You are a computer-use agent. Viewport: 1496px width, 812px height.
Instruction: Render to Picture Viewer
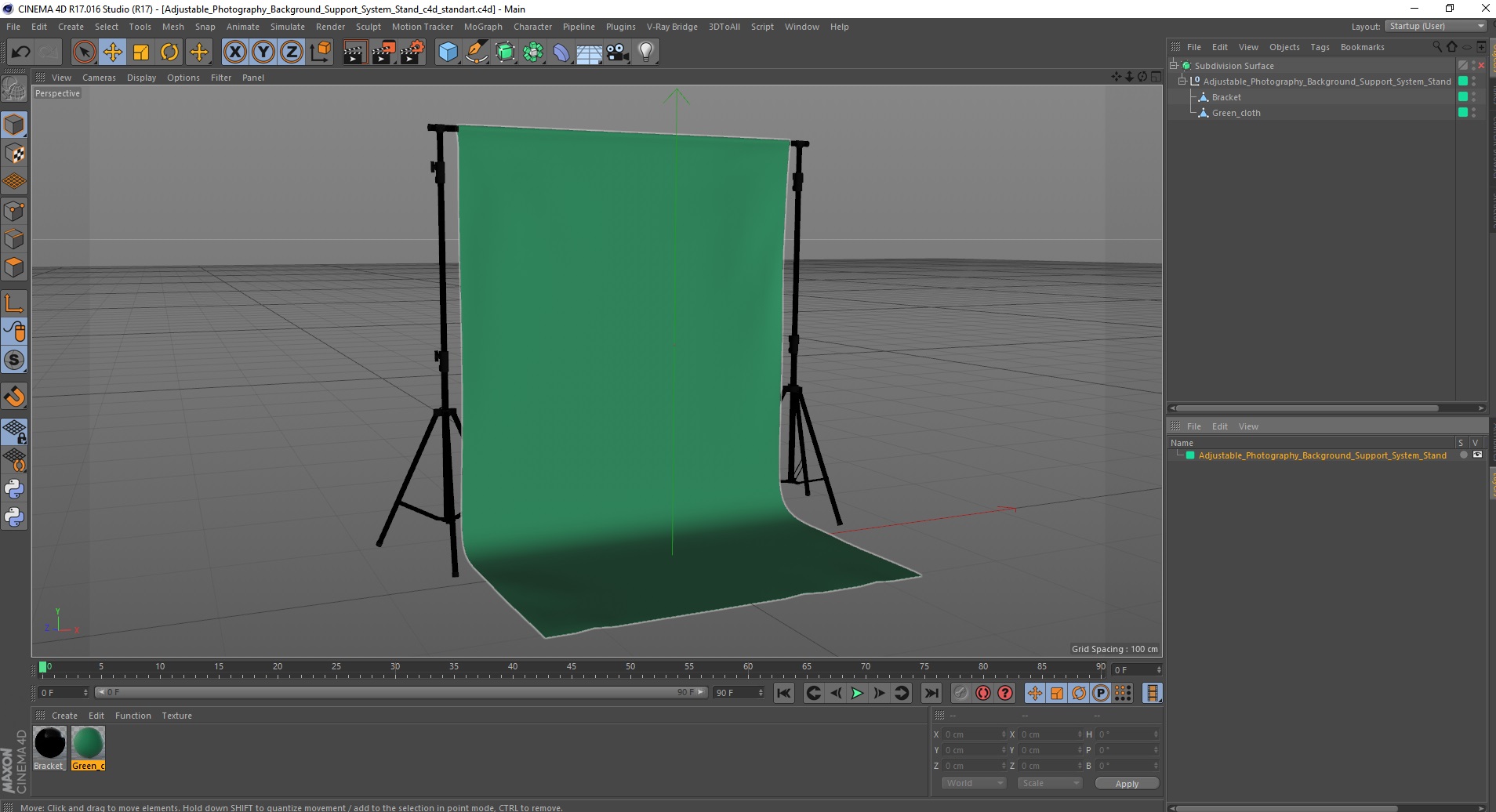(383, 53)
